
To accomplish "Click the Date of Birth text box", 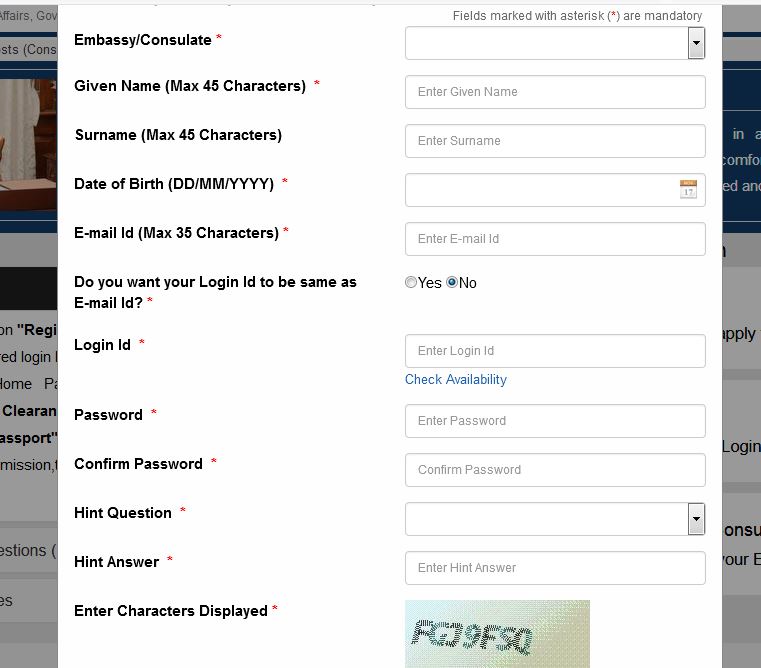I will tap(540, 190).
